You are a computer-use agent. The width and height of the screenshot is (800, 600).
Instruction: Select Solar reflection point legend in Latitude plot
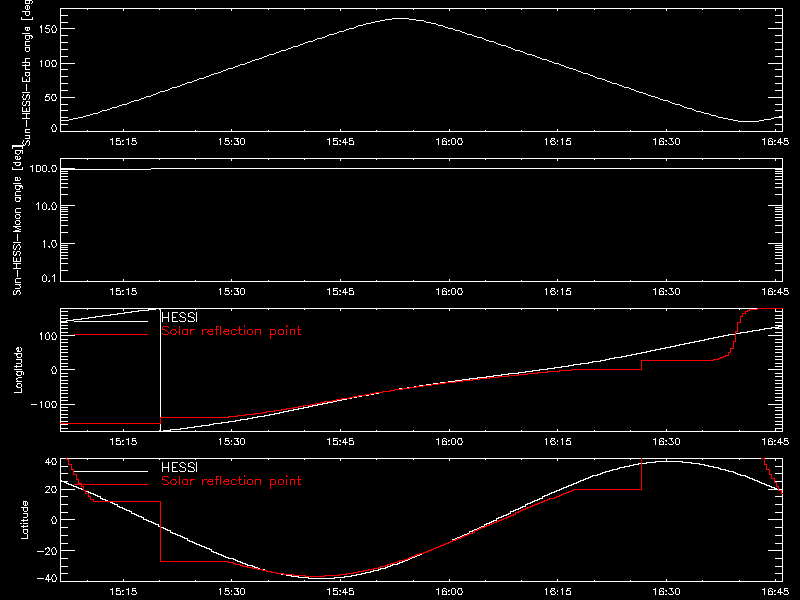tap(231, 481)
